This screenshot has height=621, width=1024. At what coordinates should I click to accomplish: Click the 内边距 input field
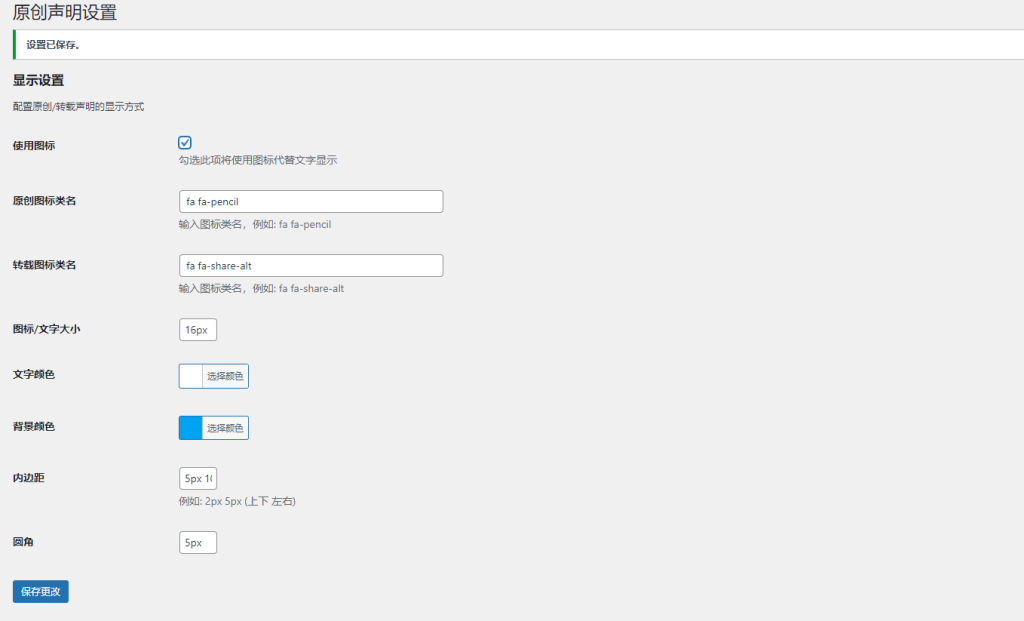[x=198, y=478]
